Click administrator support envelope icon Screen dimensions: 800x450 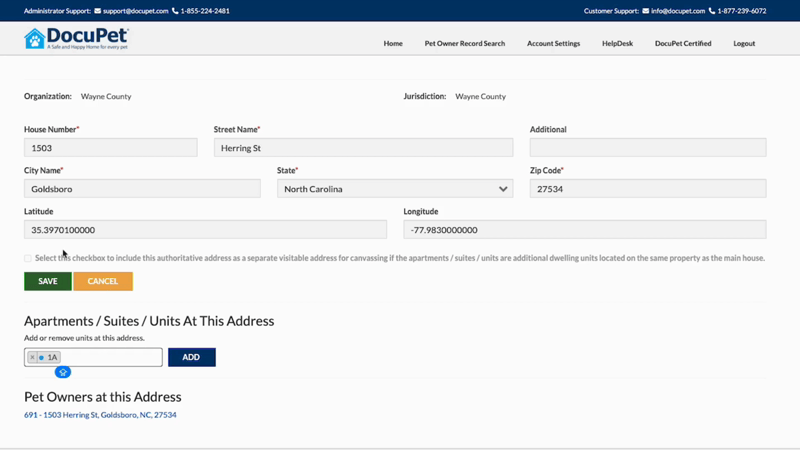tap(97, 11)
